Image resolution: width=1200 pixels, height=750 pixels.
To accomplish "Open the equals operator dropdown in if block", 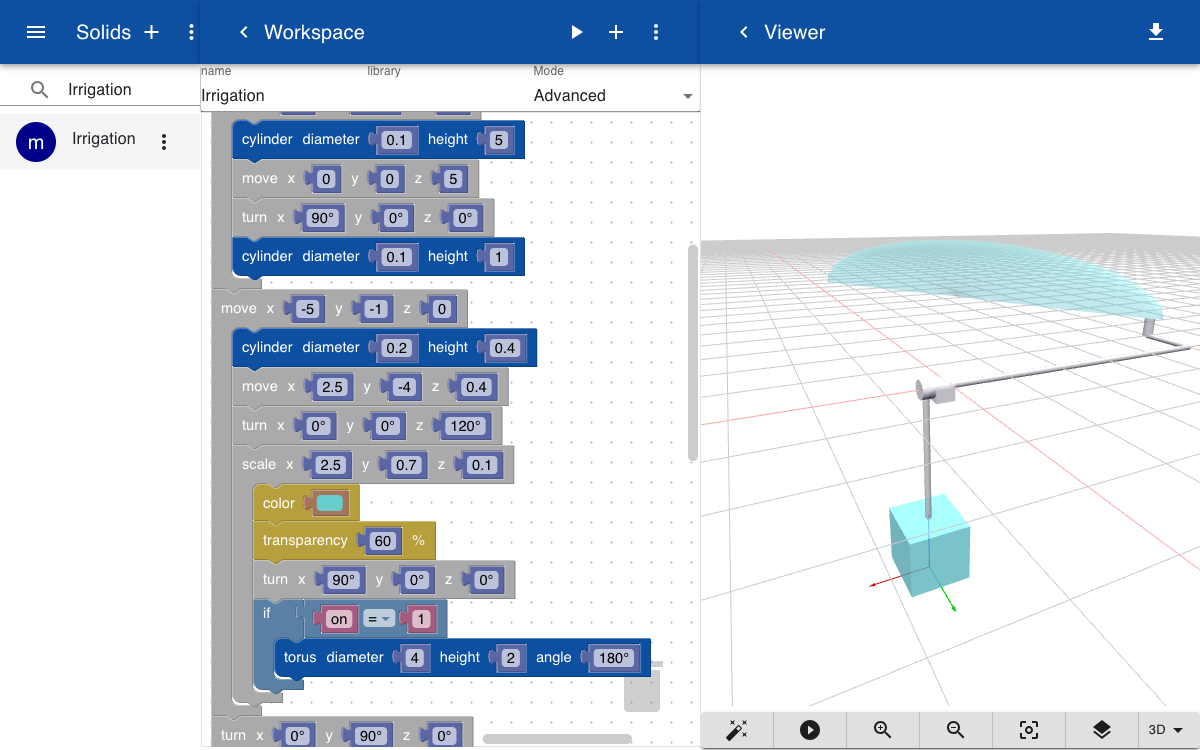I will (x=377, y=619).
